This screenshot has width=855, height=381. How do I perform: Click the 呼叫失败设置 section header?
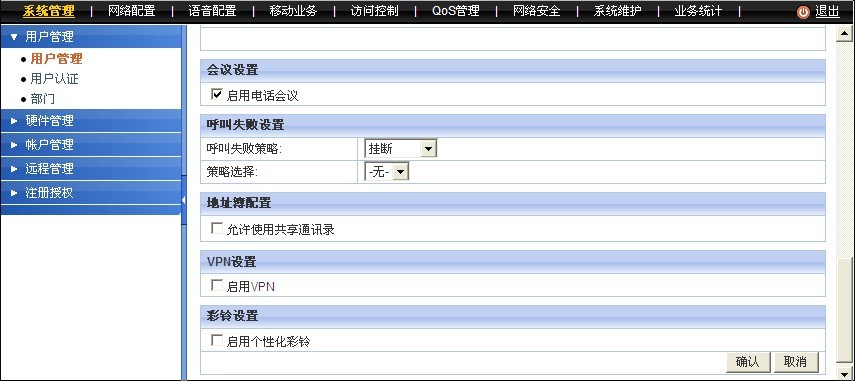(x=513, y=125)
